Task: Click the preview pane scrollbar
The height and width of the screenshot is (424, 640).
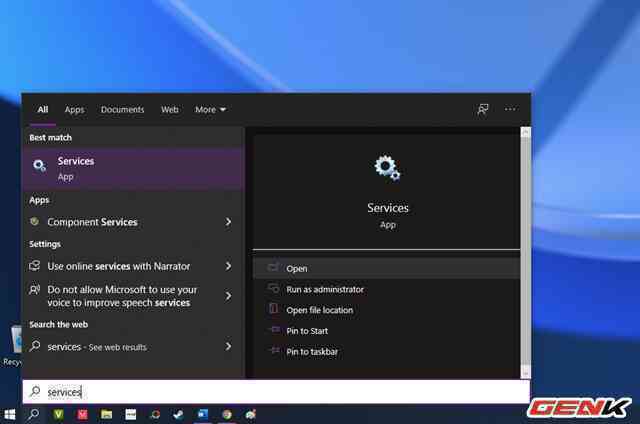Action: tap(526, 252)
